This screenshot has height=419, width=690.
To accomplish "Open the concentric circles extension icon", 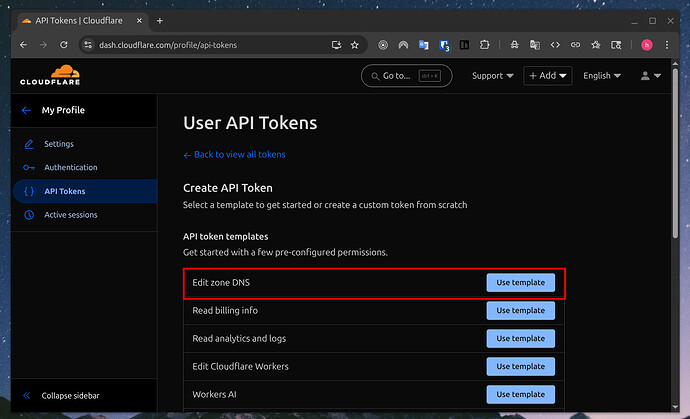I will 383,45.
